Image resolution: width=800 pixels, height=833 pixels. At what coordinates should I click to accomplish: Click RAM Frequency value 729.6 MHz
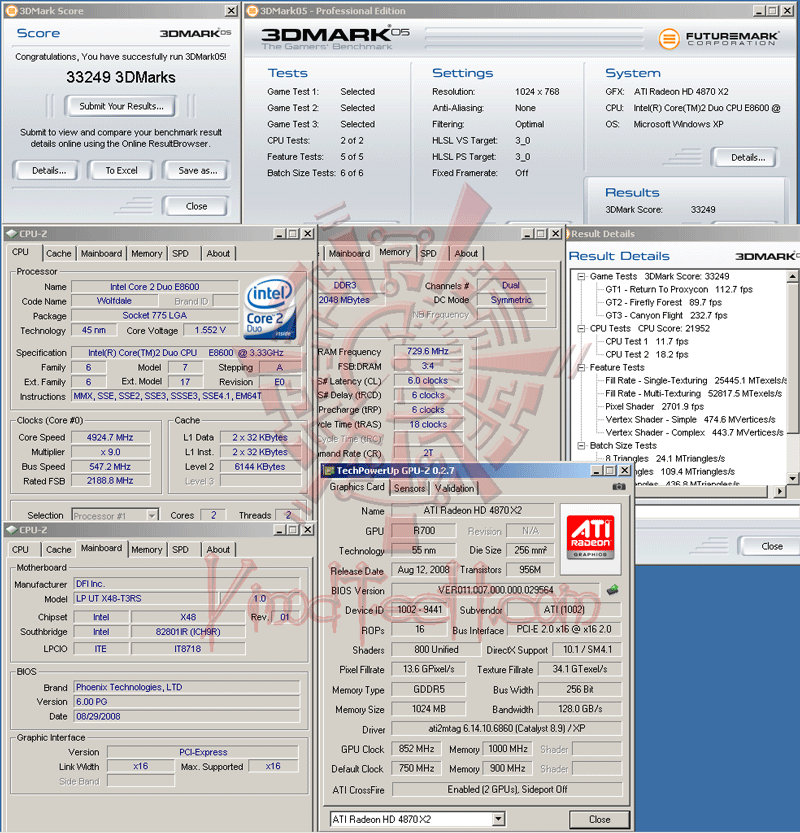pyautogui.click(x=428, y=351)
